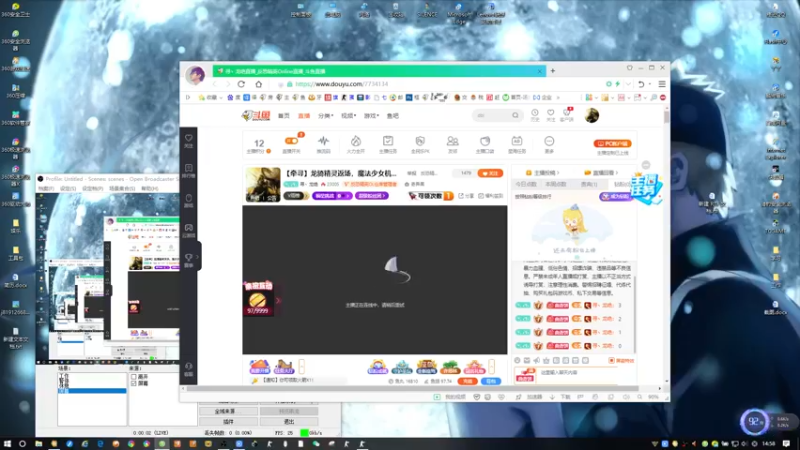
Task: Click the magnifier icon in the Douyu search box
Action: tap(515, 115)
